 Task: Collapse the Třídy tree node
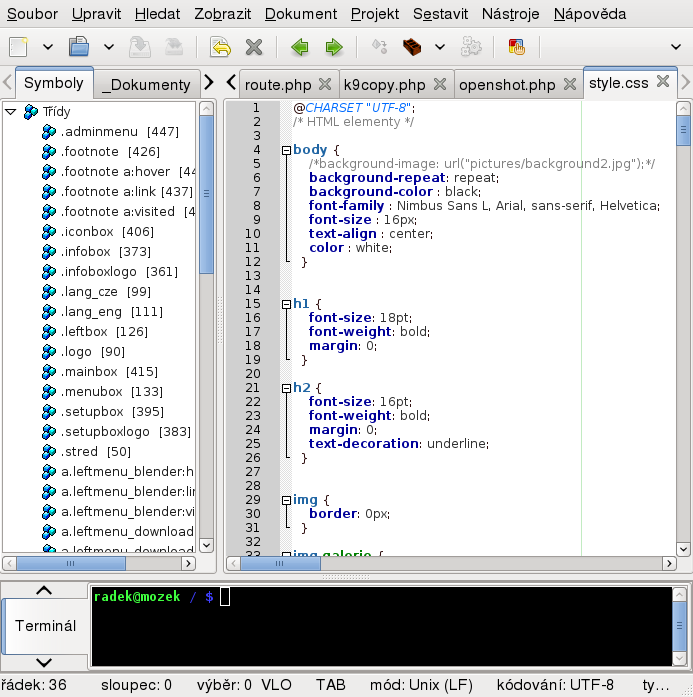pos(11,112)
